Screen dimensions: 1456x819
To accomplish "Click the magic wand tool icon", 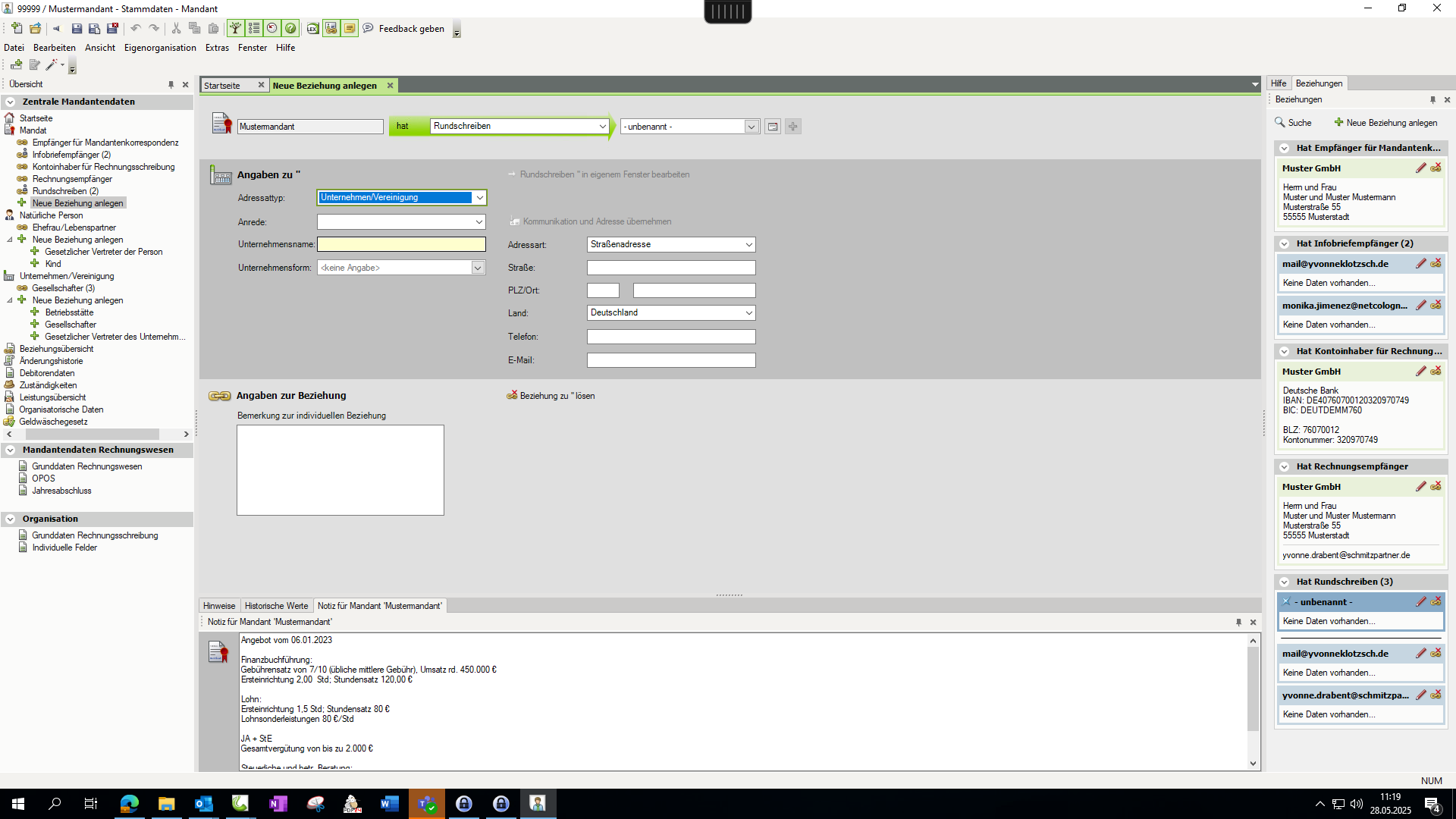I will pyautogui.click(x=52, y=65).
